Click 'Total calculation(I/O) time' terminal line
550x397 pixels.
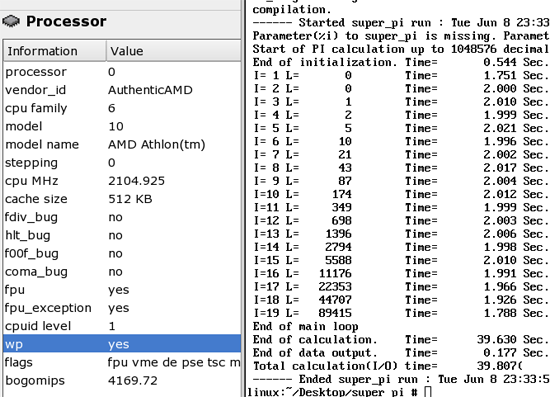coord(388,366)
